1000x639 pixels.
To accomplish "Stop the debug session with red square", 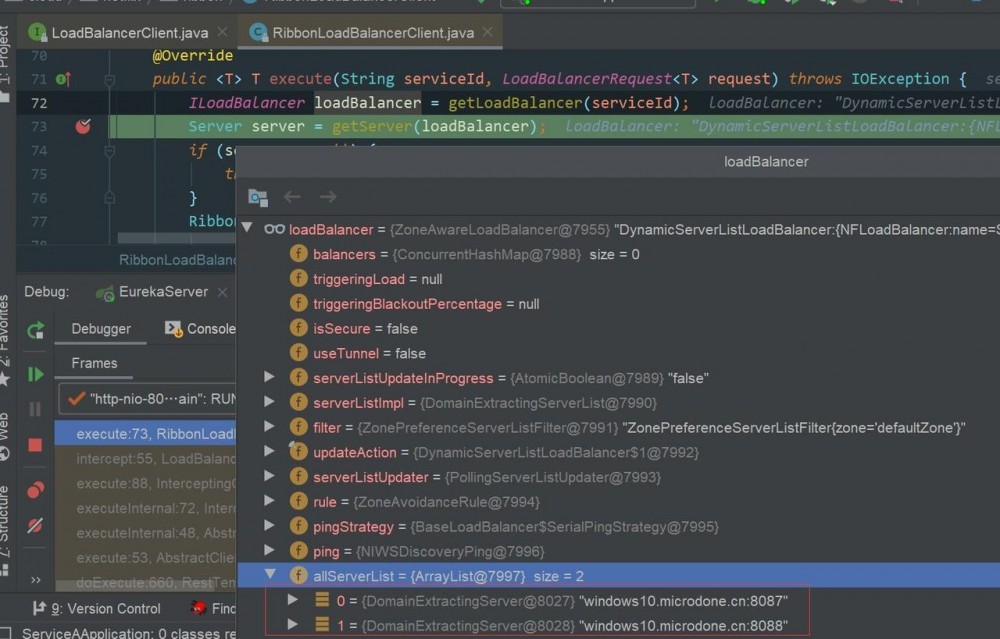I will (35, 445).
